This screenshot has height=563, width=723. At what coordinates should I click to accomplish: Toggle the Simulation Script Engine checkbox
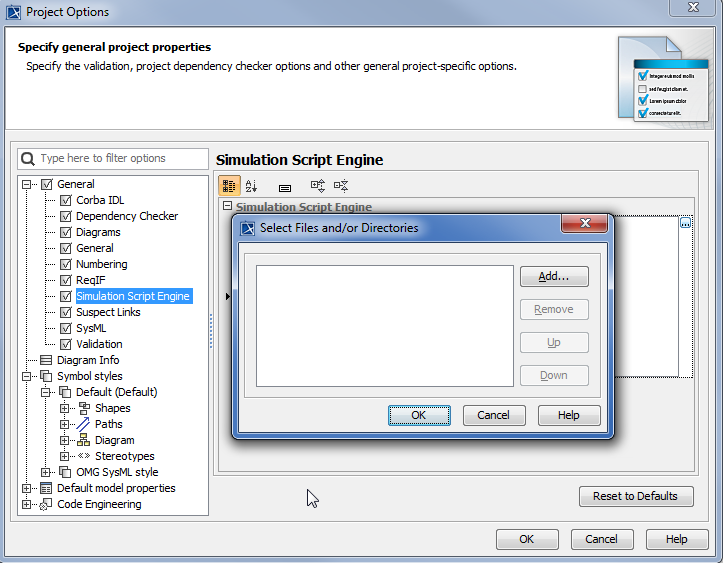point(66,296)
